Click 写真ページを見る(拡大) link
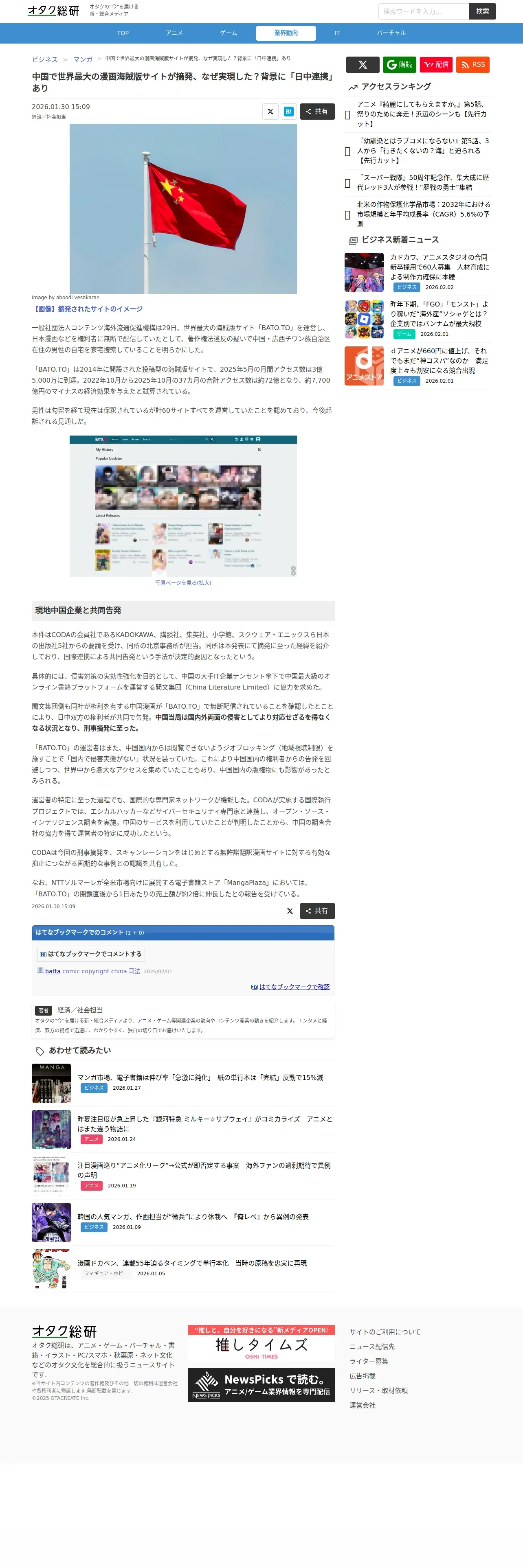Image resolution: width=523 pixels, height=1568 pixels. pos(183,583)
